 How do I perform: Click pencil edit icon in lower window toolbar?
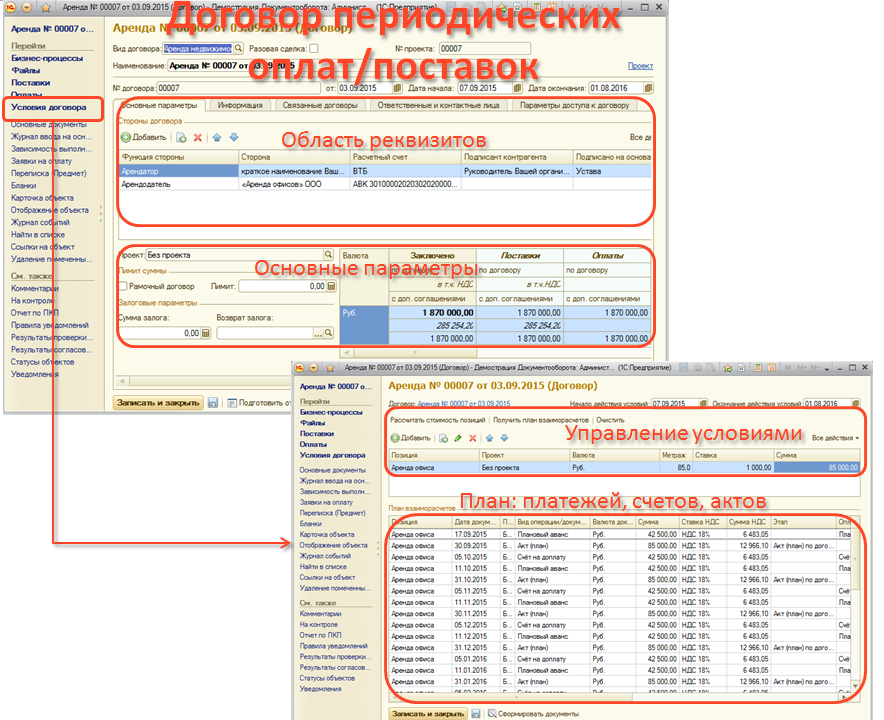[456, 438]
